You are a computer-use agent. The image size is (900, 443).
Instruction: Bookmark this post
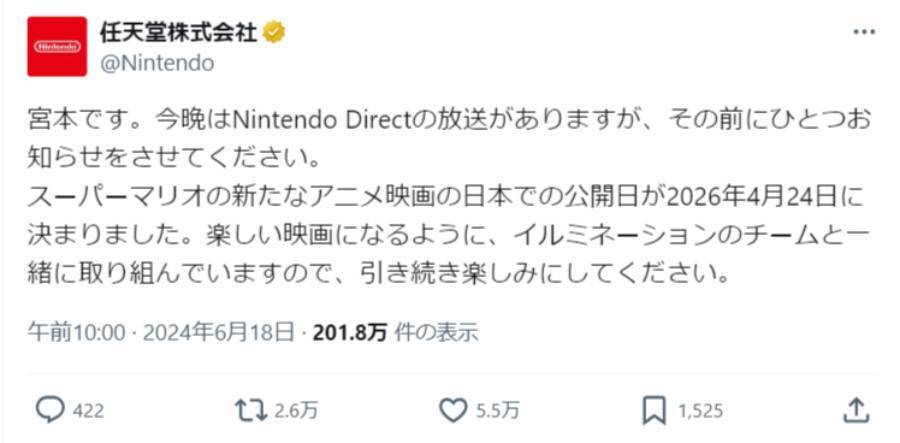(x=654, y=408)
